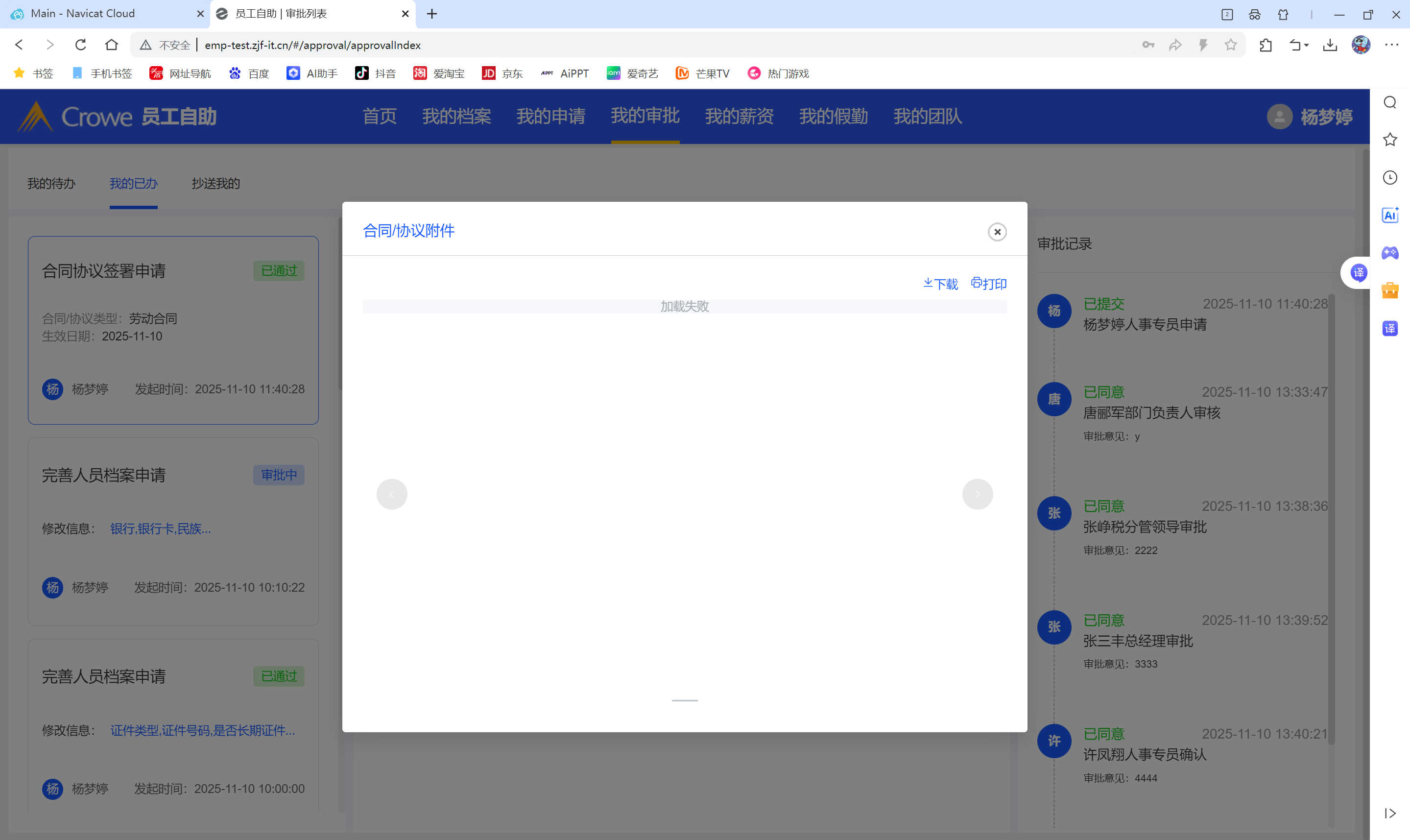
Task: Print the attachment via 打印
Action: click(x=988, y=284)
